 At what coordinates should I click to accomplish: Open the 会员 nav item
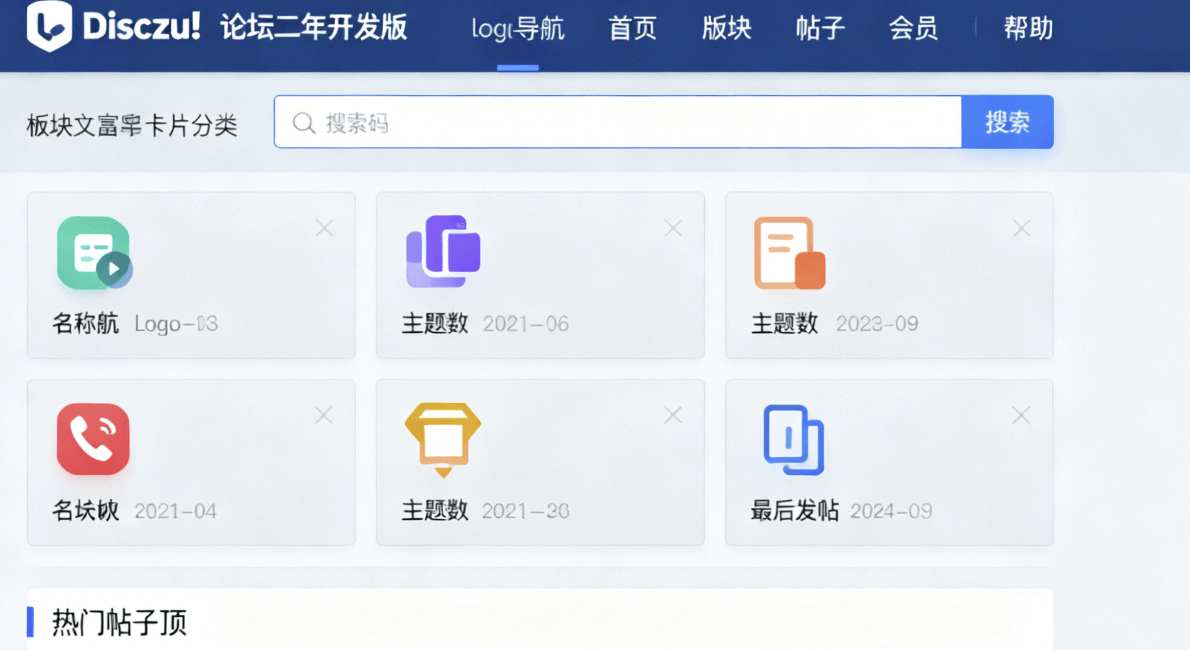click(x=914, y=29)
